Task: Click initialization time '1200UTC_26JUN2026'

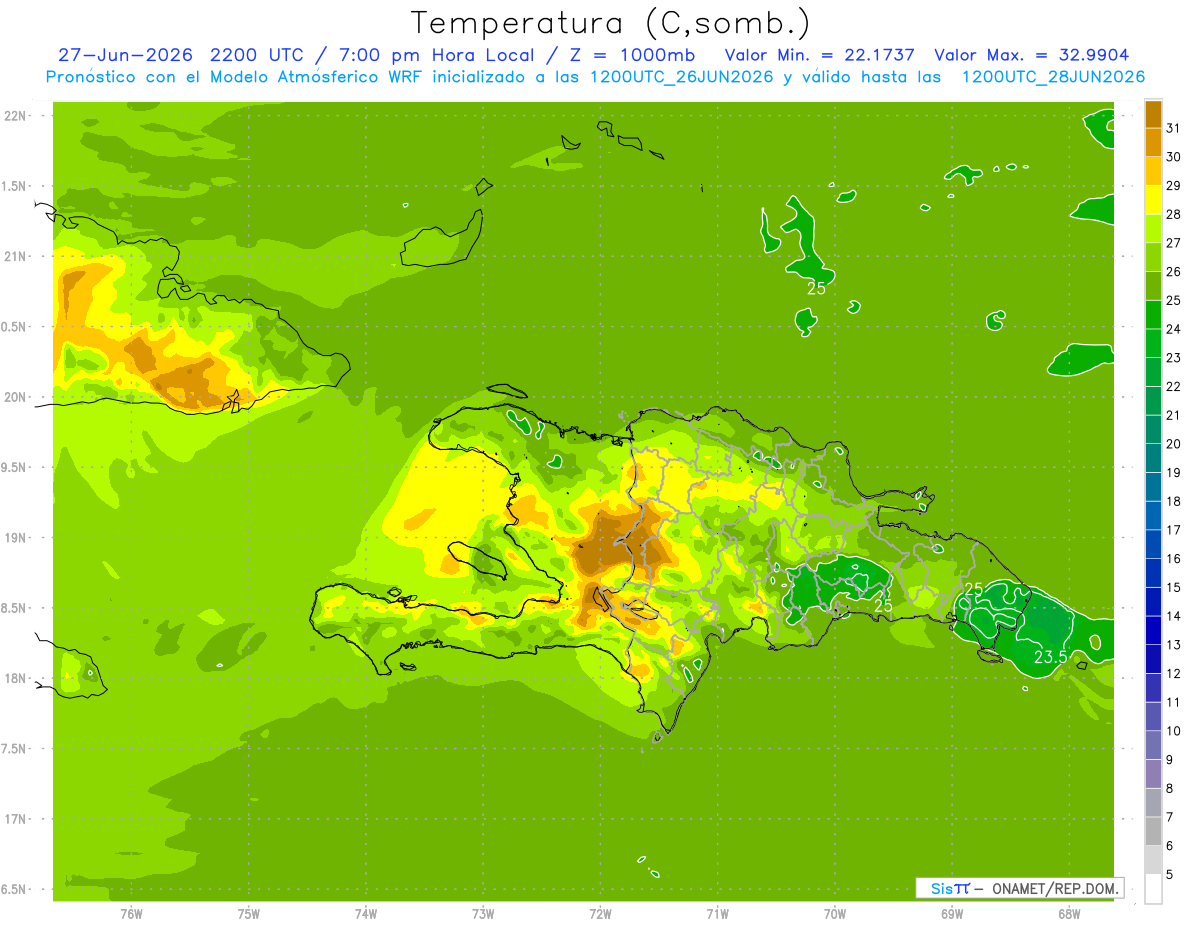Action: (x=682, y=77)
